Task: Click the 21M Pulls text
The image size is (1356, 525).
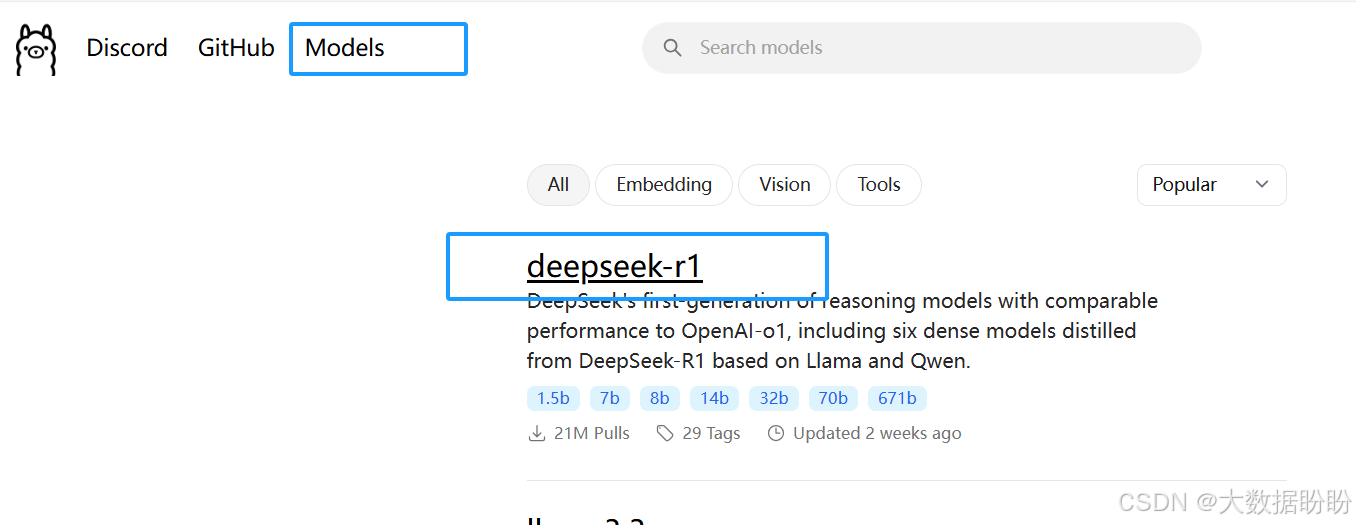Action: pos(592,433)
